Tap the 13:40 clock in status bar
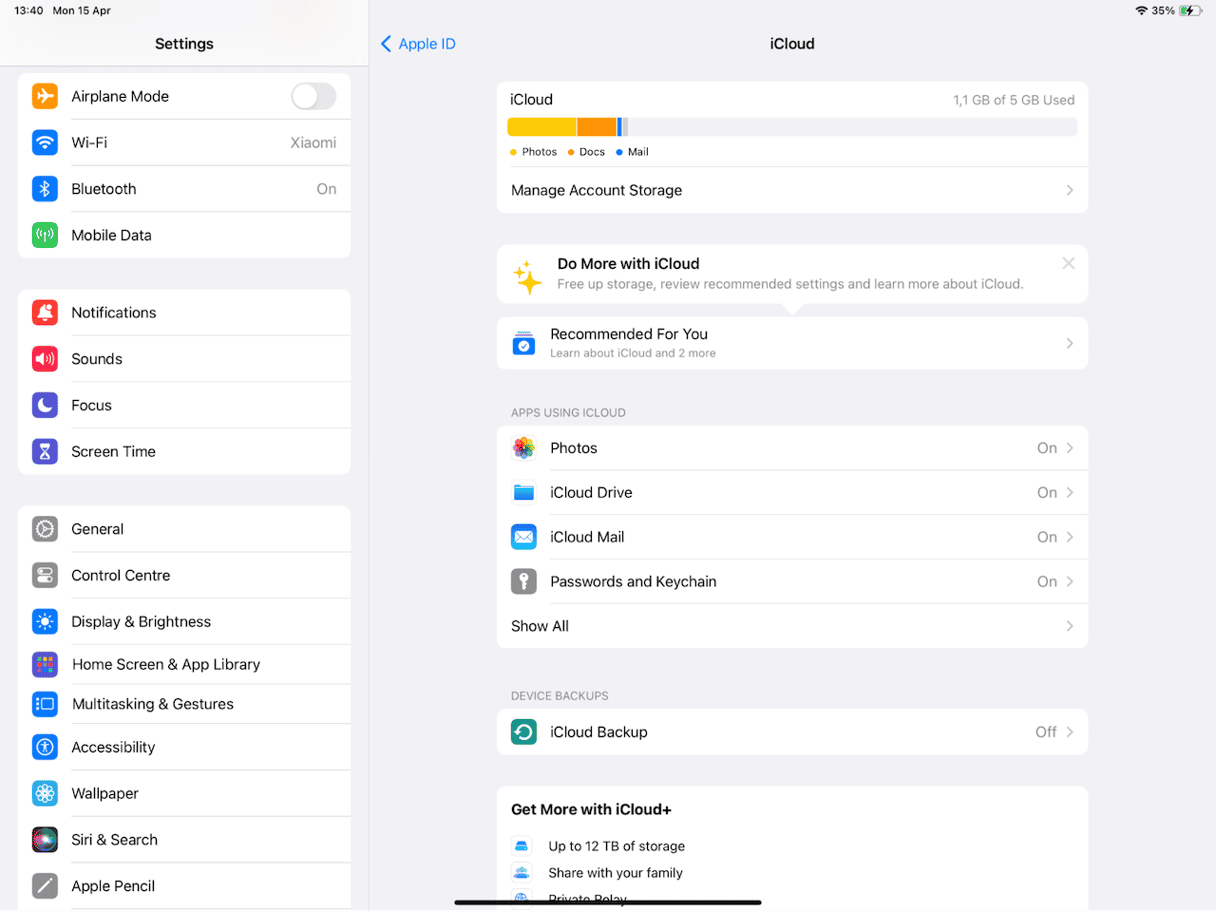 [x=29, y=11]
